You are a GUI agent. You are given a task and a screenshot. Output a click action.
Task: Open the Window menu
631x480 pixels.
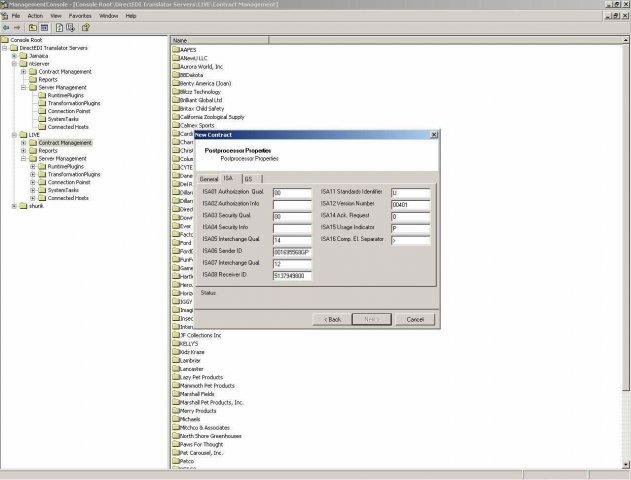[x=109, y=16]
